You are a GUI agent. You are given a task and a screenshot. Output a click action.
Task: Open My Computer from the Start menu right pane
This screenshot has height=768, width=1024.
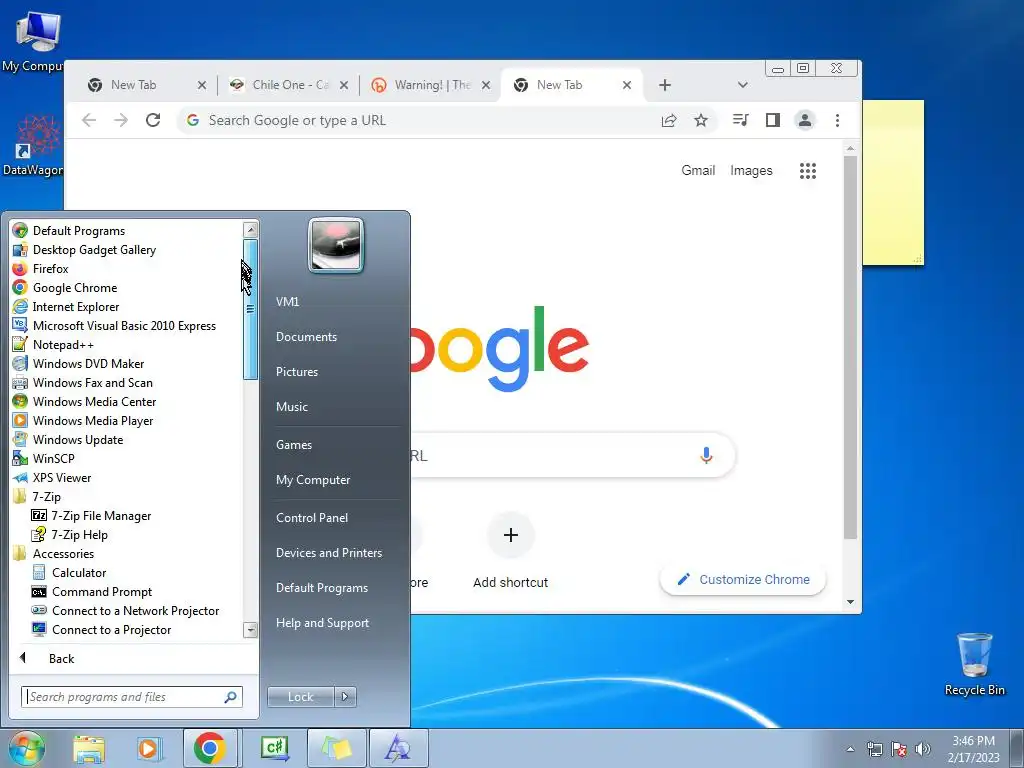coord(313,480)
